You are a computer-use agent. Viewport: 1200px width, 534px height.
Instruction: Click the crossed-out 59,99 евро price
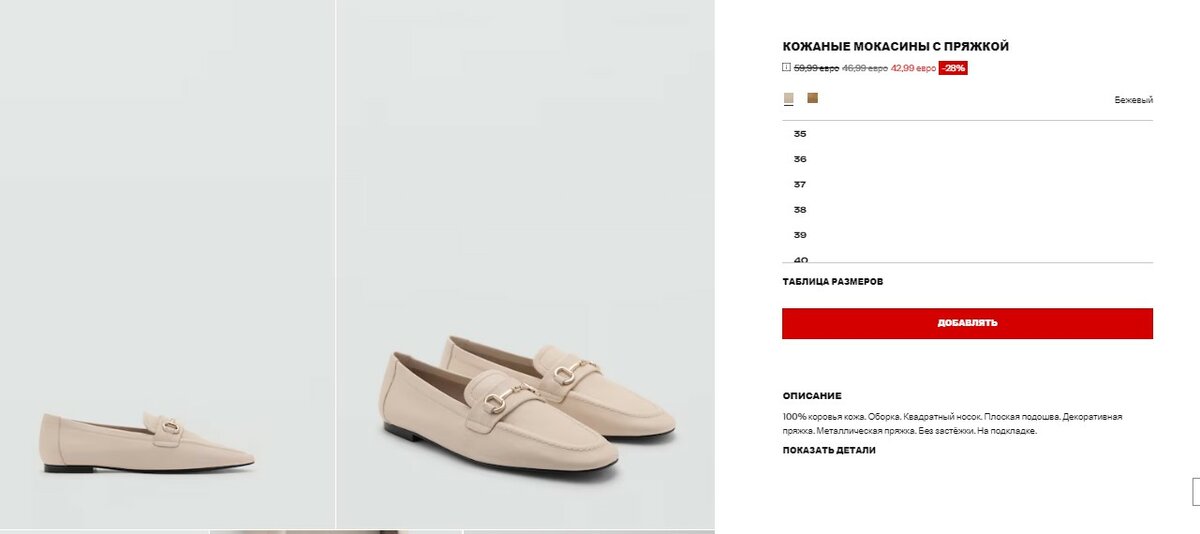816,68
